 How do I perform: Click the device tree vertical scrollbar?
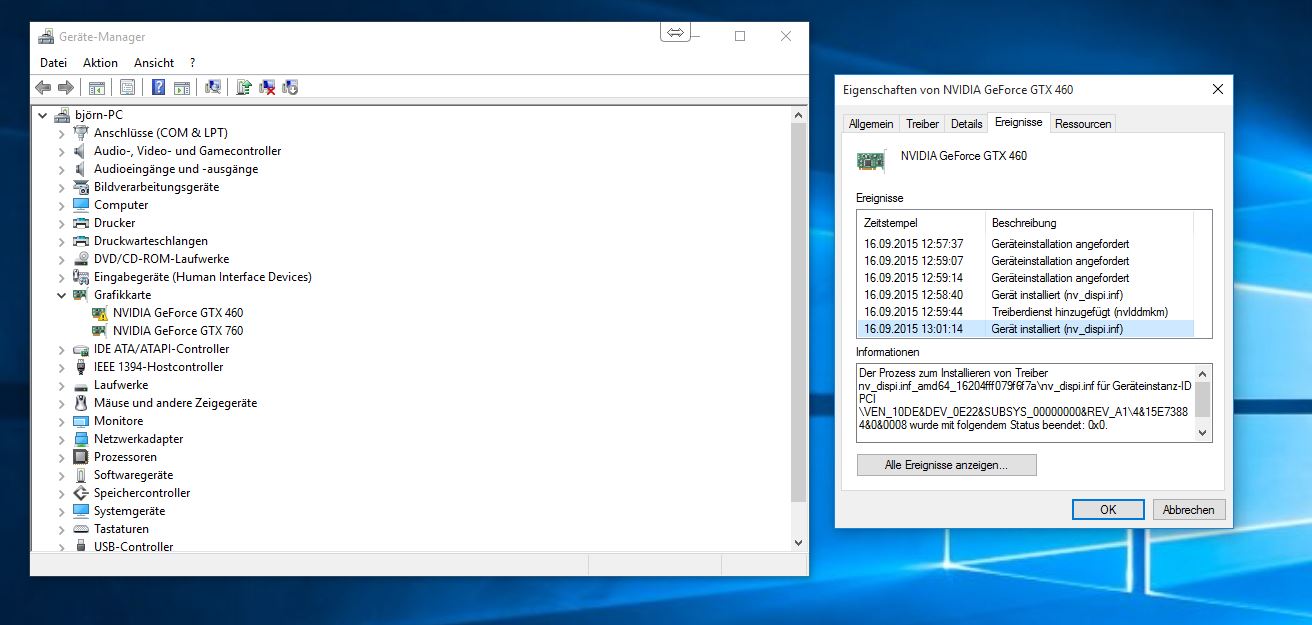(x=798, y=310)
